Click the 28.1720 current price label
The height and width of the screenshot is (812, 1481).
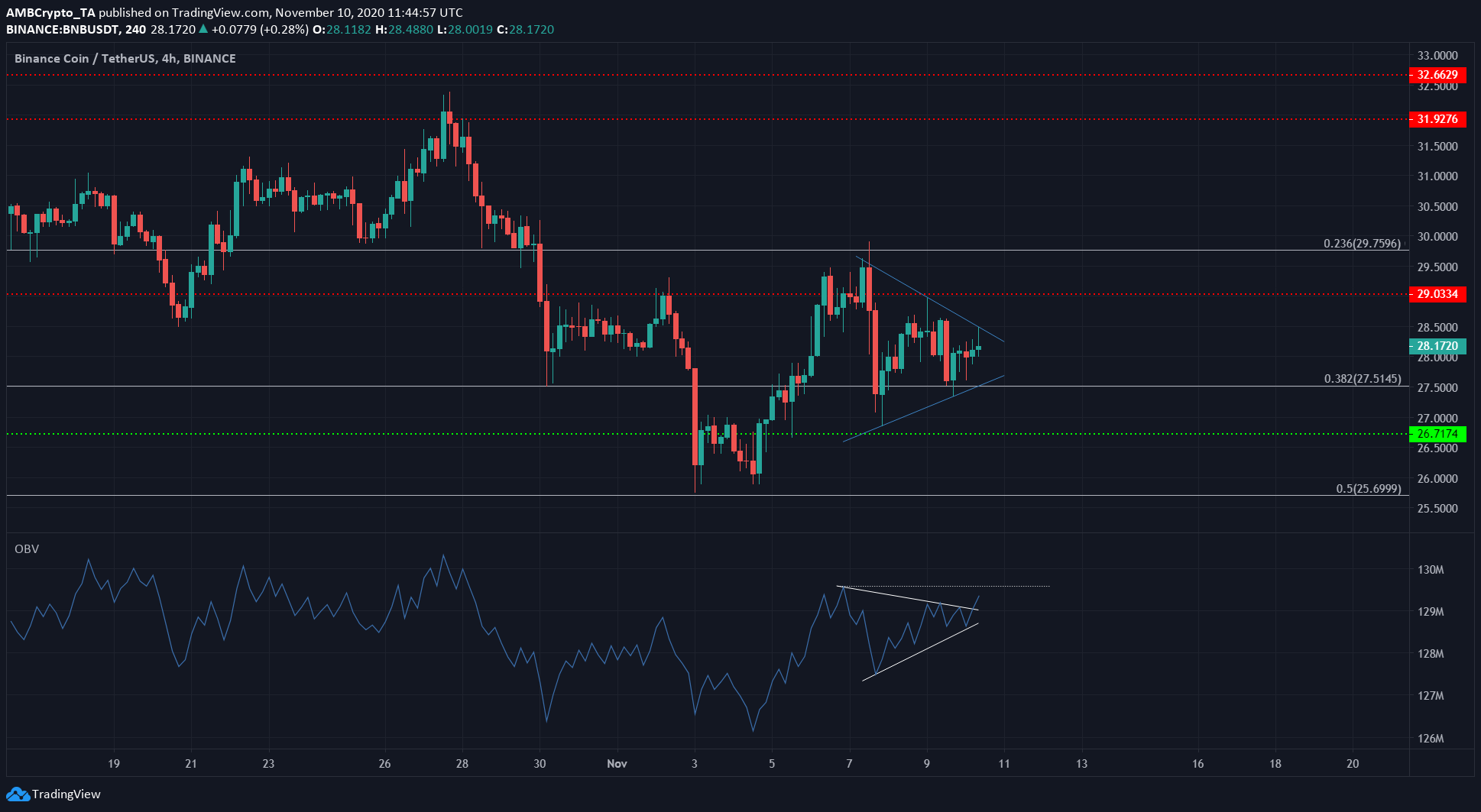tap(1437, 346)
